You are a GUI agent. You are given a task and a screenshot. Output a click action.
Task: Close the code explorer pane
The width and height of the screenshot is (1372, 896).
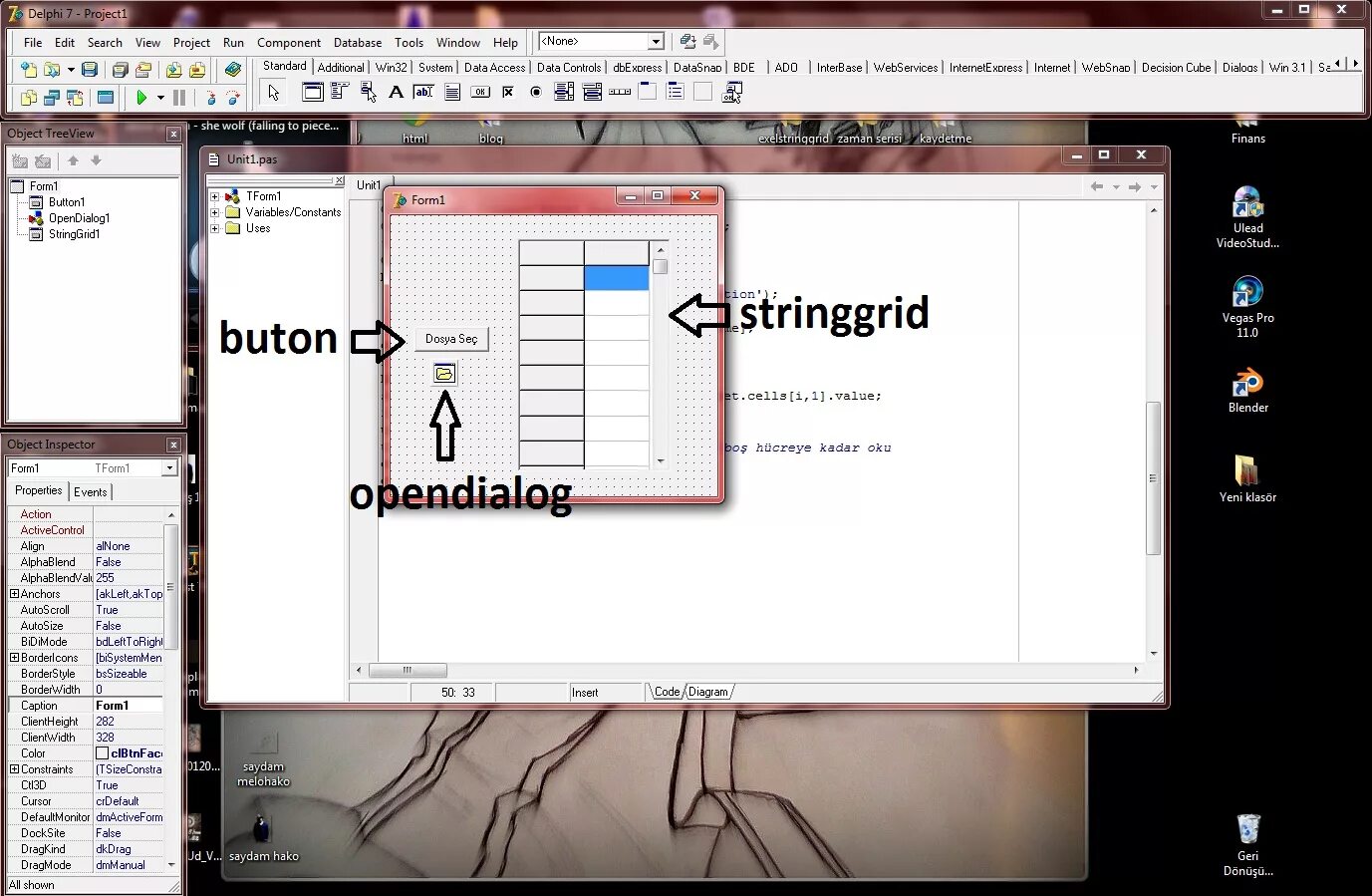tap(339, 180)
